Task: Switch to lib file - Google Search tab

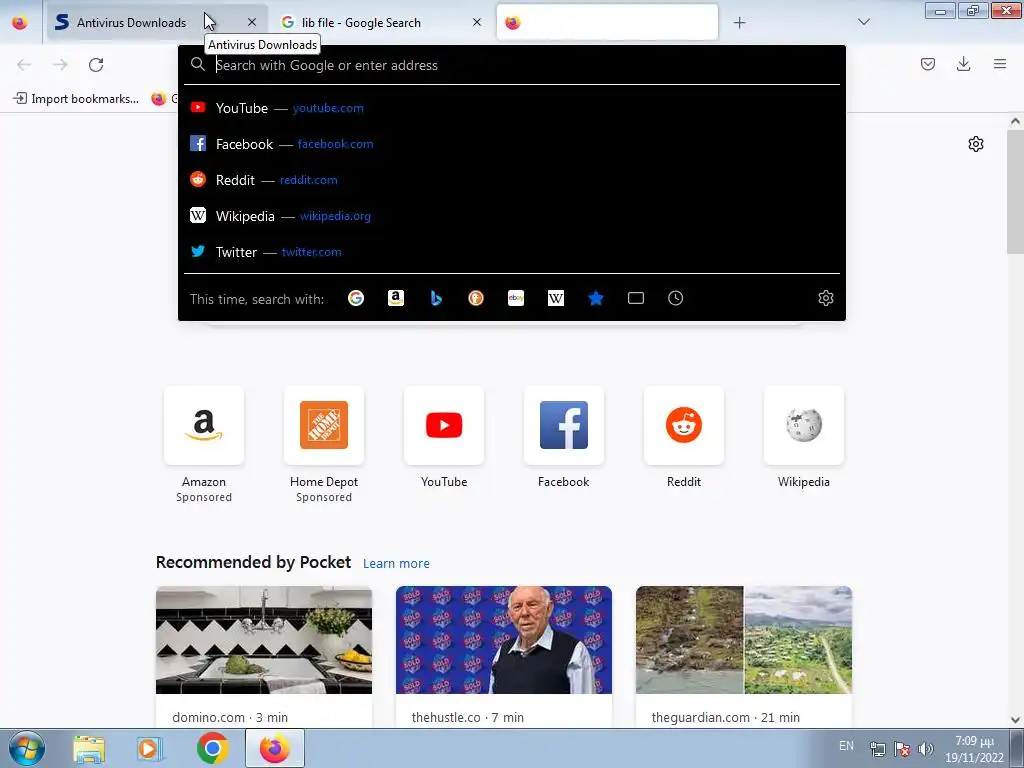Action: click(x=382, y=22)
